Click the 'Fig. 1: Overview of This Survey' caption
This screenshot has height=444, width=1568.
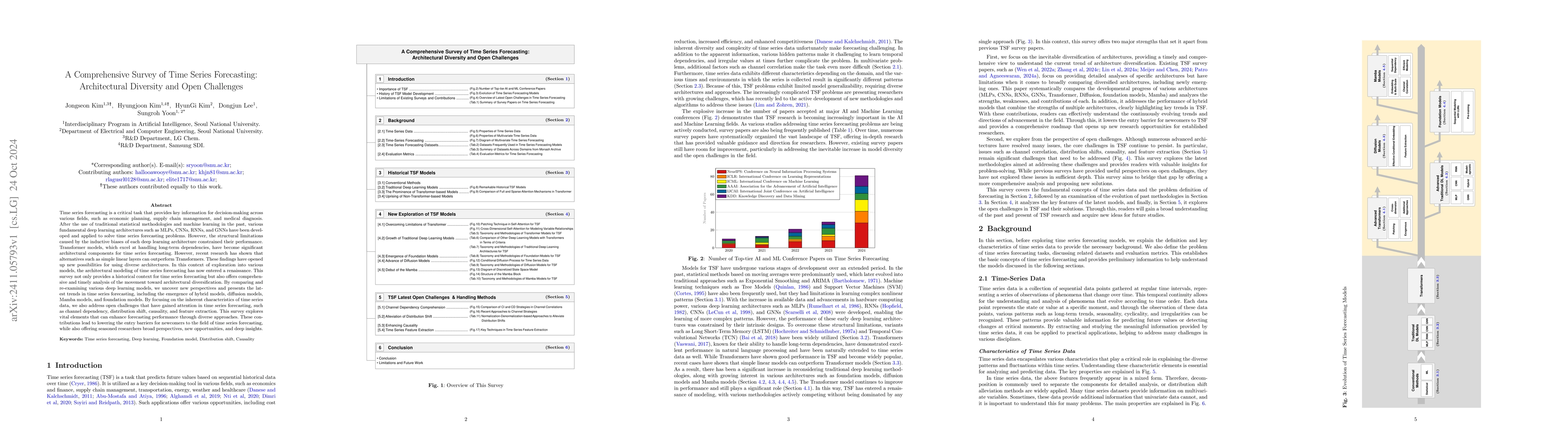[466, 385]
